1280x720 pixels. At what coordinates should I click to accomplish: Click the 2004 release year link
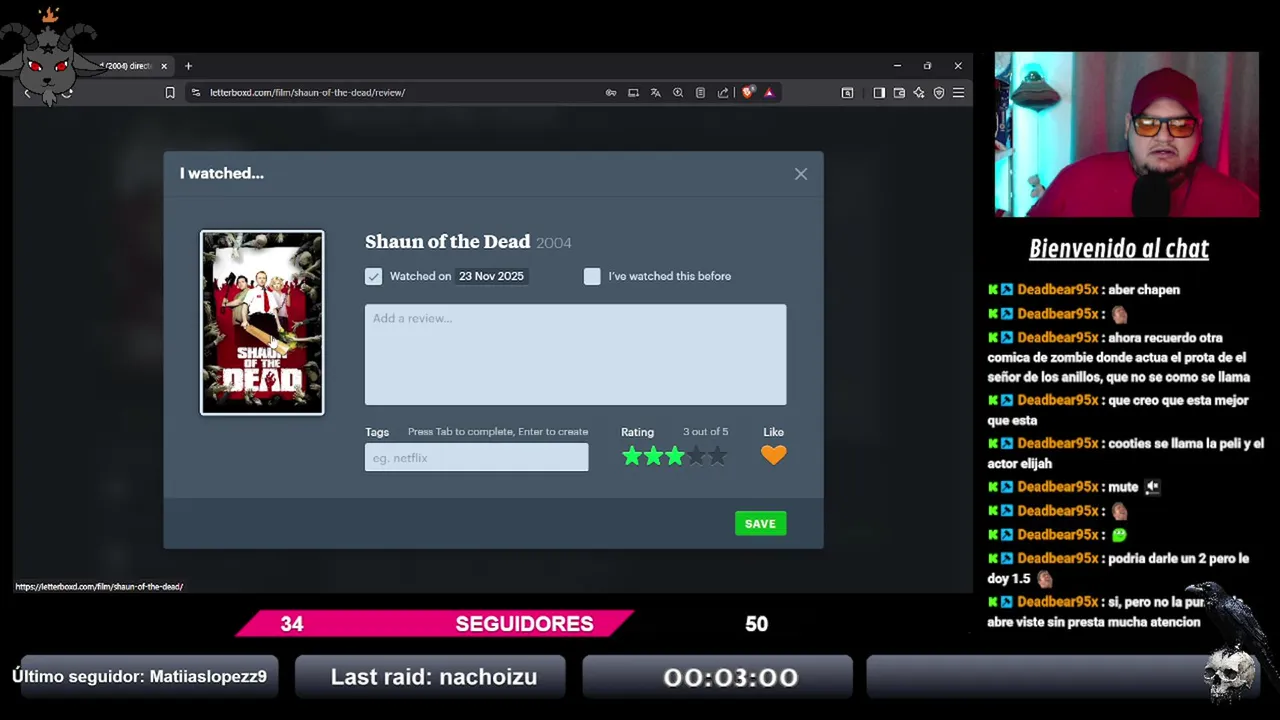[x=553, y=243]
